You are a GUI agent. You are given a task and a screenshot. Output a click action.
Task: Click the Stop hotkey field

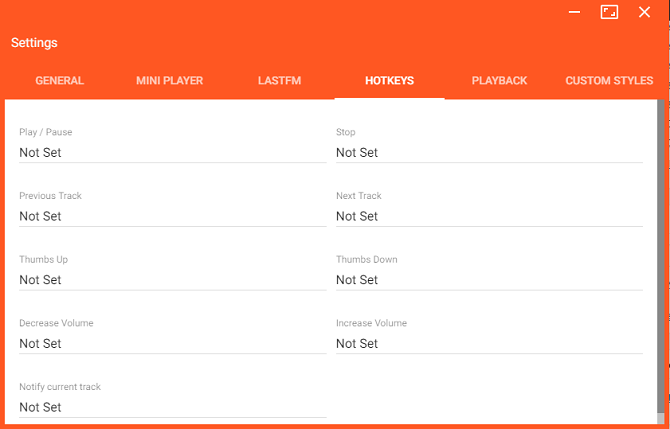pyautogui.click(x=489, y=153)
